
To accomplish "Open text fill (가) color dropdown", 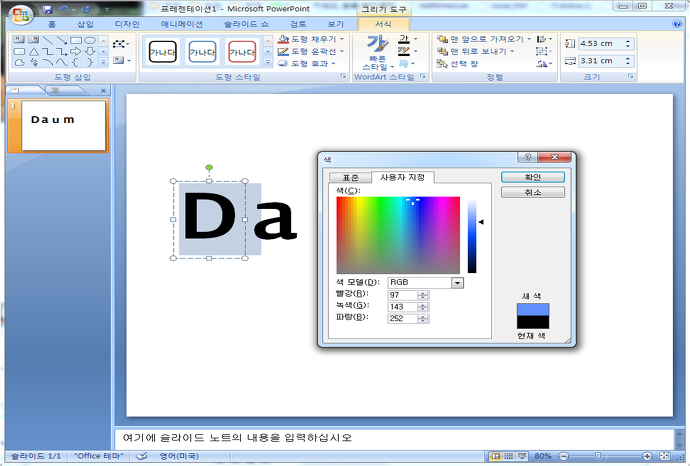I will (x=407, y=39).
